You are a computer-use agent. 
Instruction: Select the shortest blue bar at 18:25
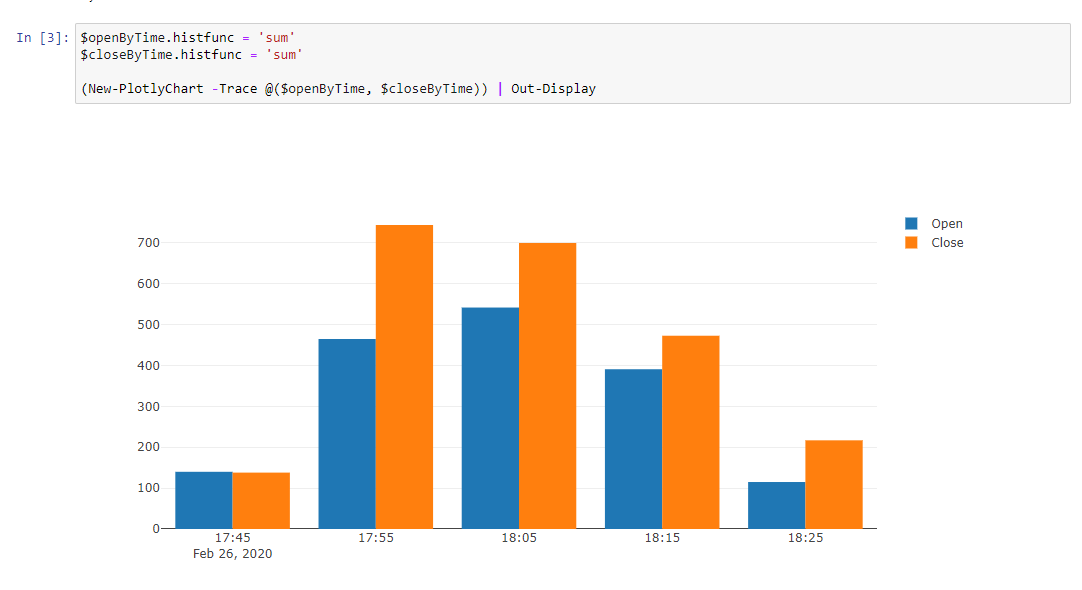coord(776,505)
